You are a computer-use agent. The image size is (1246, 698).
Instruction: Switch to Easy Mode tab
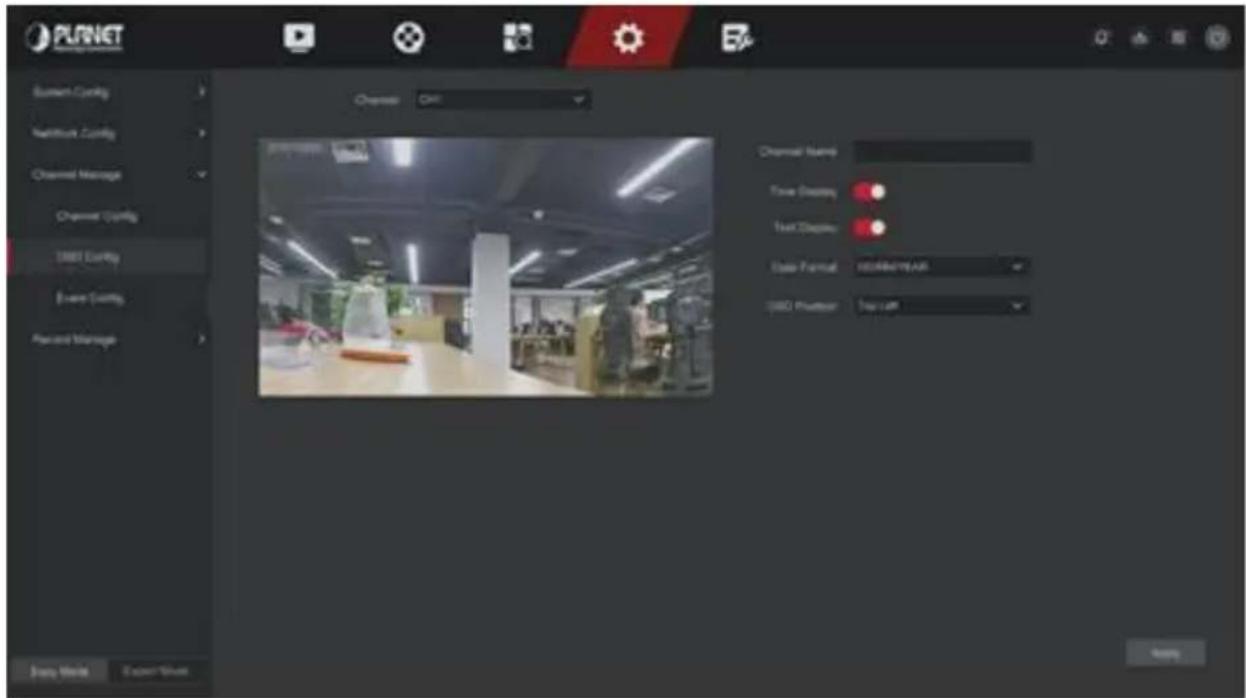[x=57, y=671]
